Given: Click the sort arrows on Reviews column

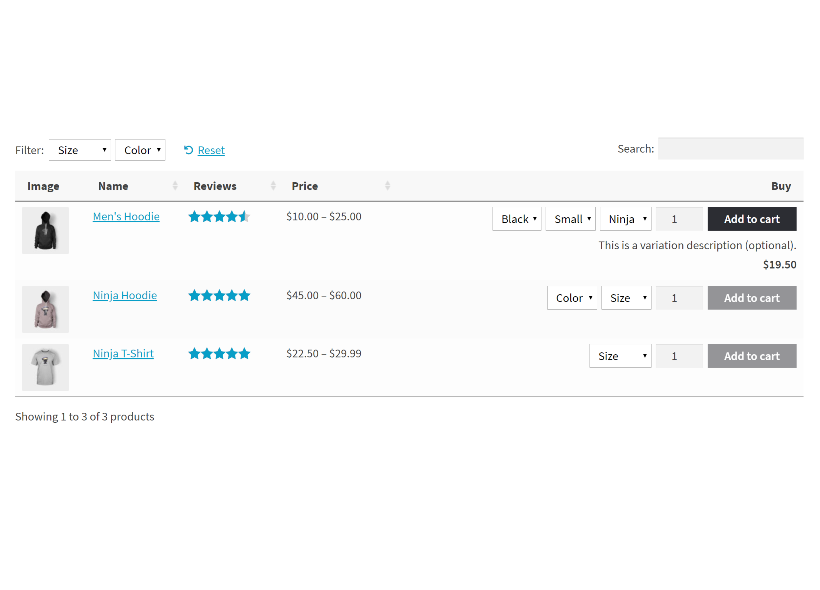Looking at the screenshot, I should click(x=271, y=186).
